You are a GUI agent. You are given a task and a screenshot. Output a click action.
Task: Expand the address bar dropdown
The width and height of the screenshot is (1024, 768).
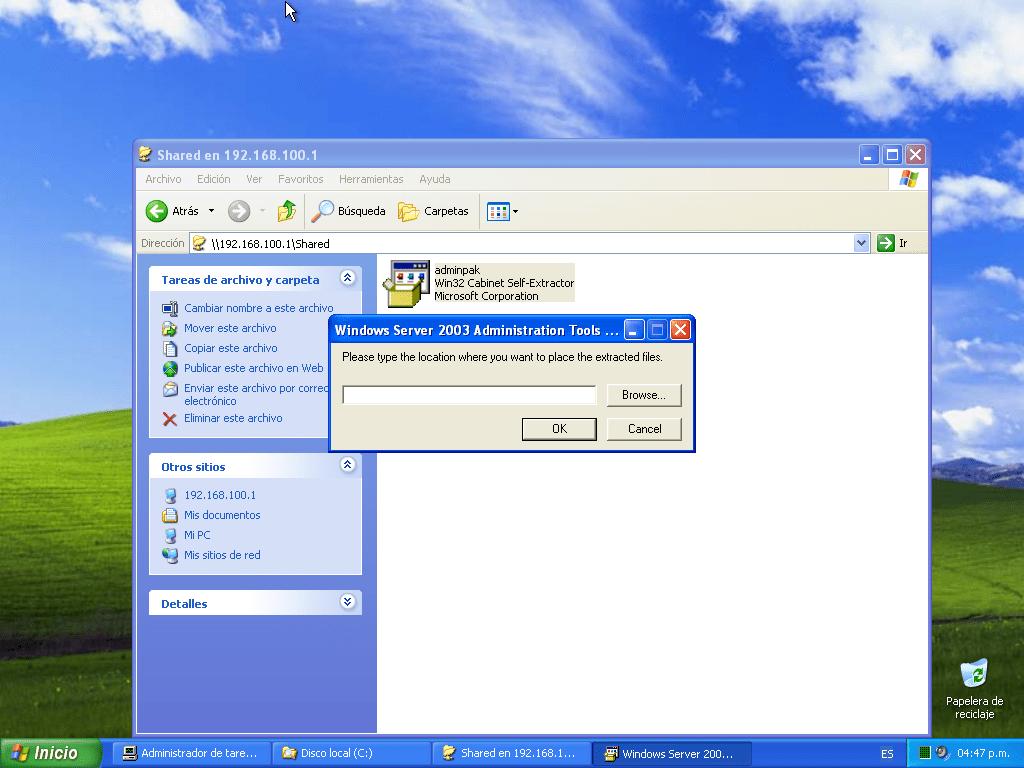coord(862,243)
